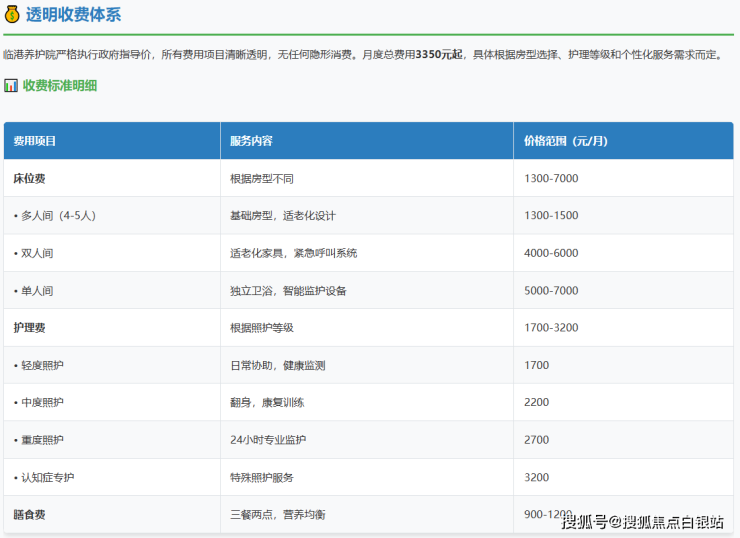Click the 价格范围（元/月） column header
Screen dimensions: 740x538
pos(565,141)
